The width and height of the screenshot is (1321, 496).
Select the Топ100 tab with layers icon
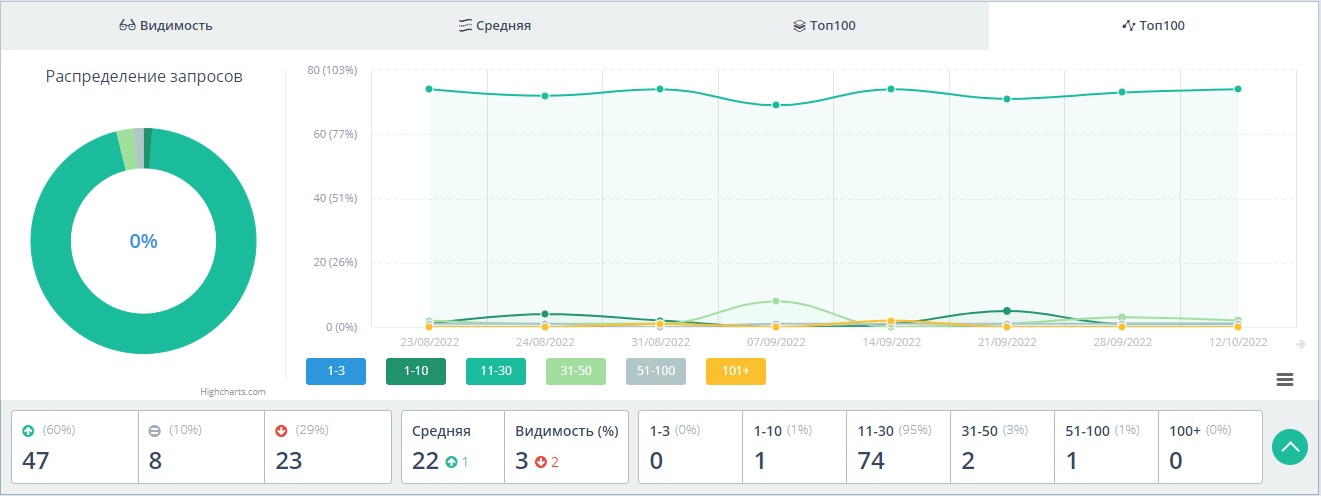click(x=824, y=25)
